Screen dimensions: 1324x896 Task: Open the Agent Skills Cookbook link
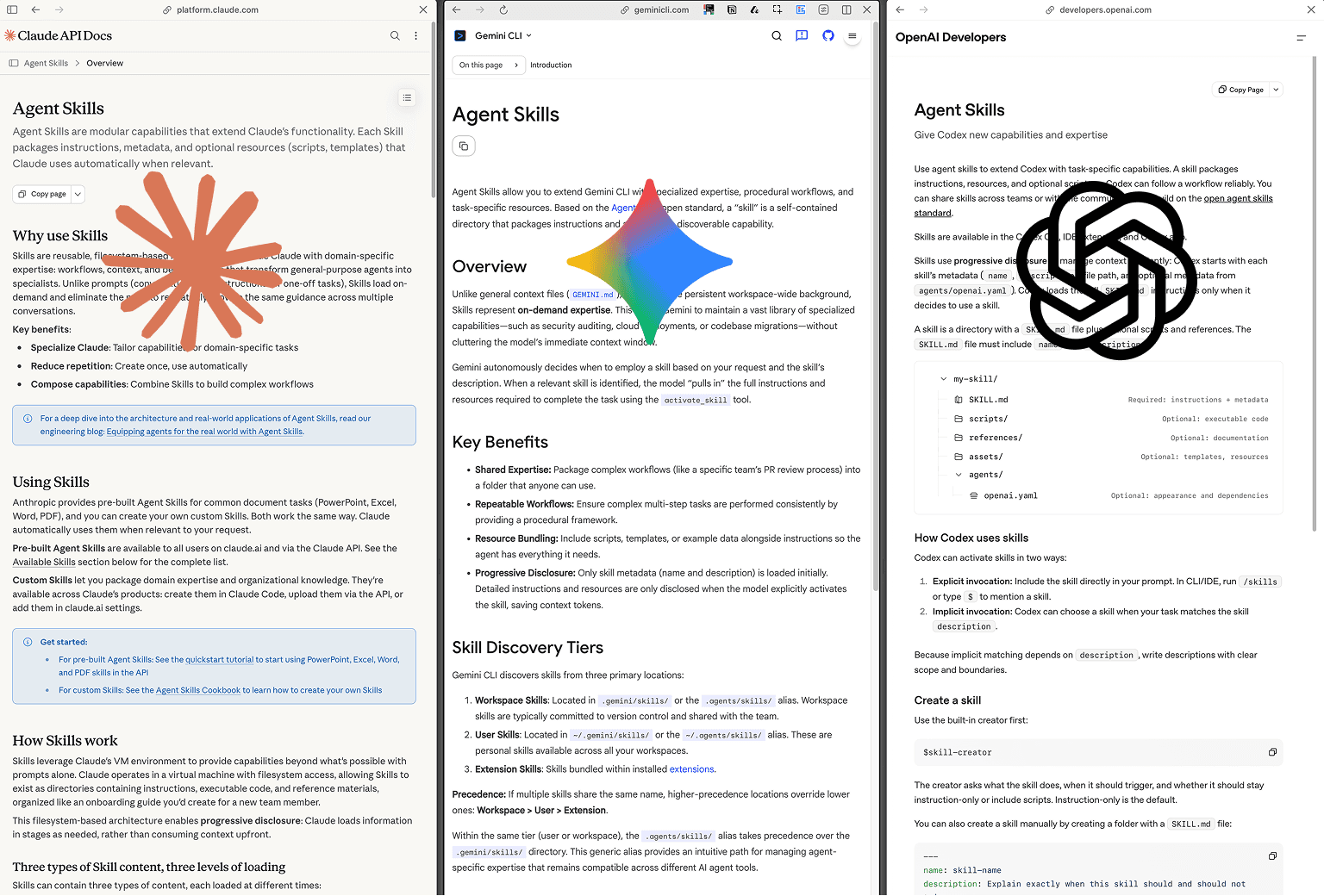tap(197, 690)
